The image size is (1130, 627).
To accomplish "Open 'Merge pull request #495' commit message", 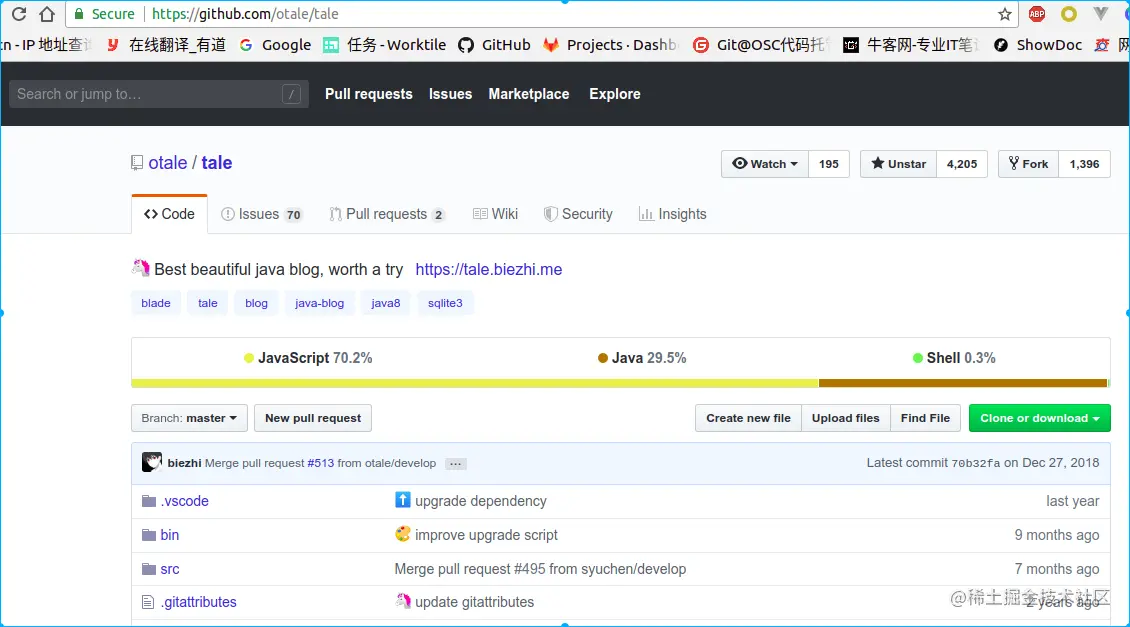I will (x=540, y=569).
